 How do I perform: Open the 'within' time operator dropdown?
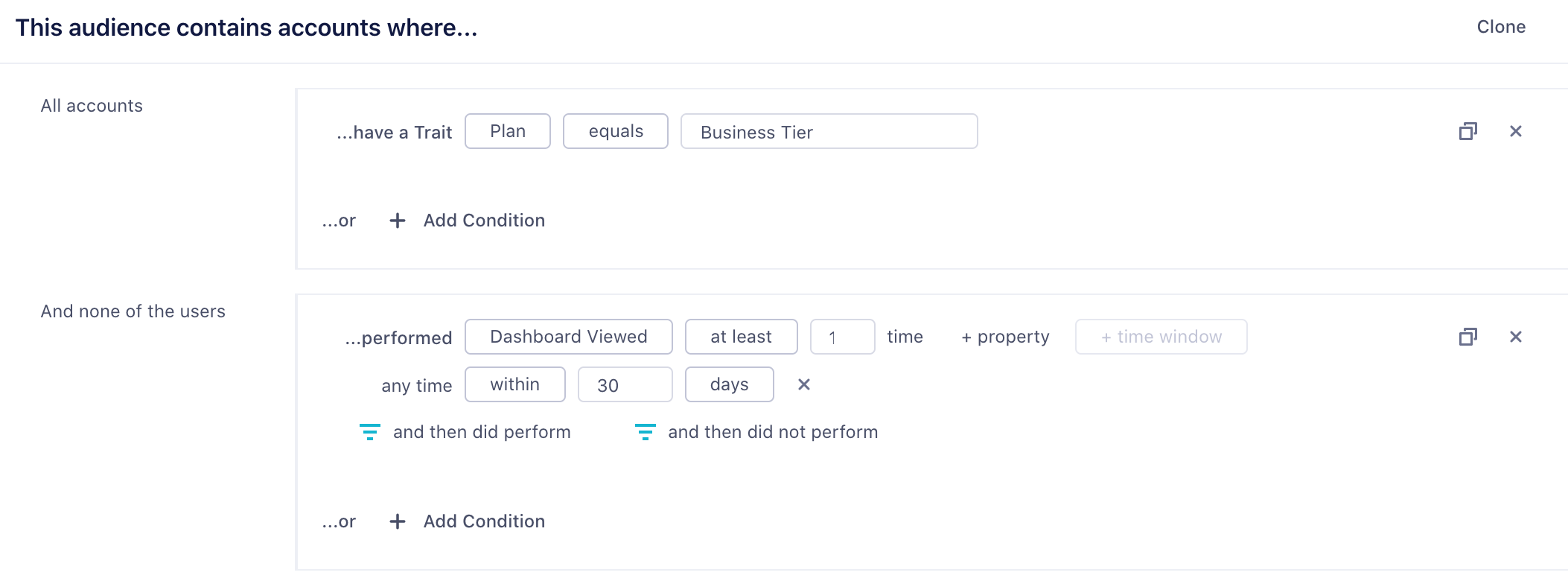tap(515, 385)
